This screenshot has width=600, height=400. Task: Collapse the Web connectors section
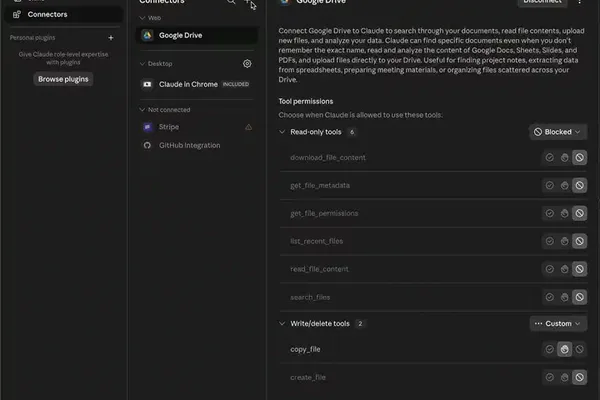pyautogui.click(x=142, y=18)
